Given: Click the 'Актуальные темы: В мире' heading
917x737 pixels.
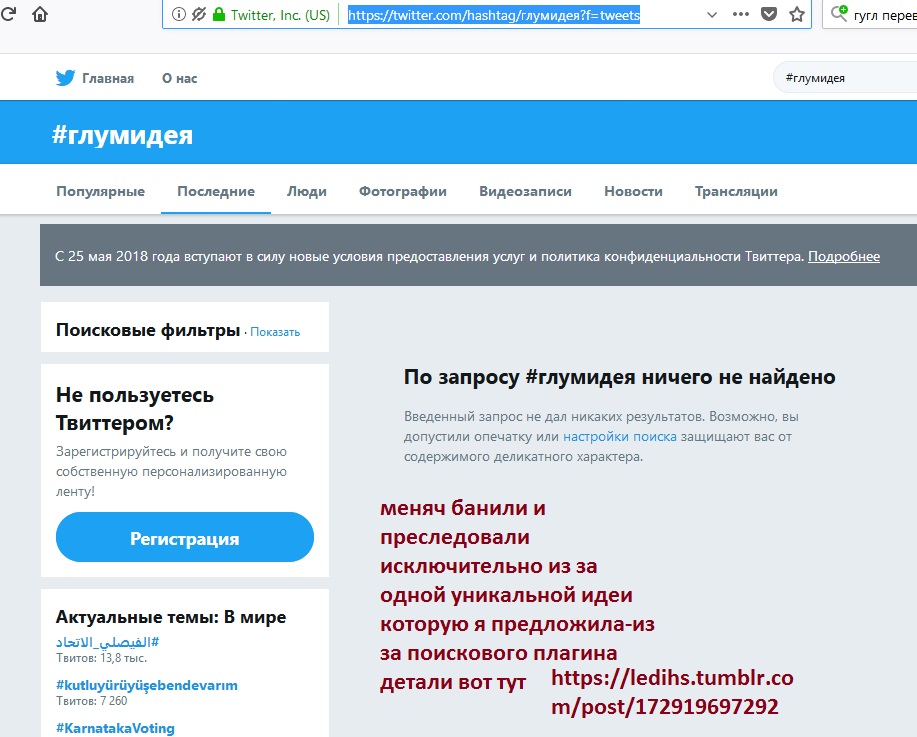Looking at the screenshot, I should [171, 617].
